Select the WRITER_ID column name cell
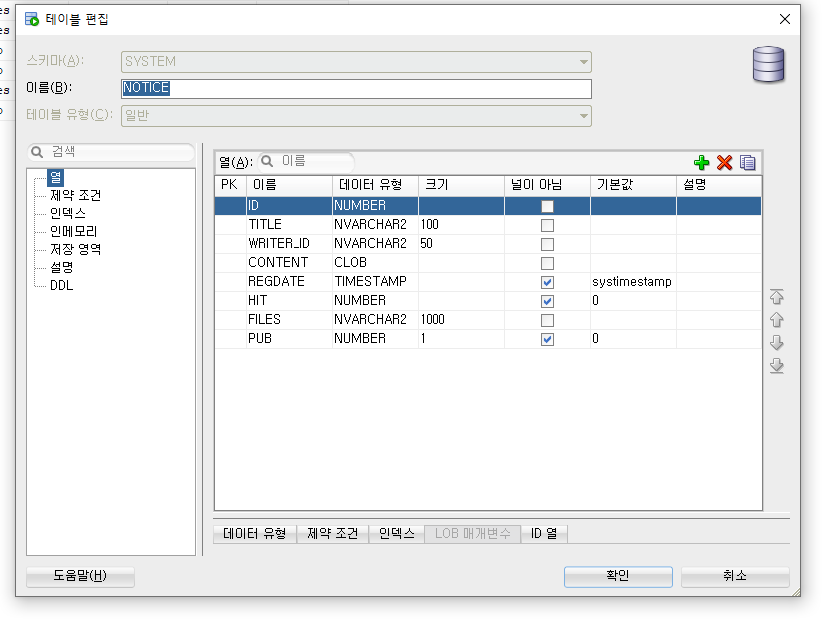Screen dimensions: 840x624 [x=289, y=244]
